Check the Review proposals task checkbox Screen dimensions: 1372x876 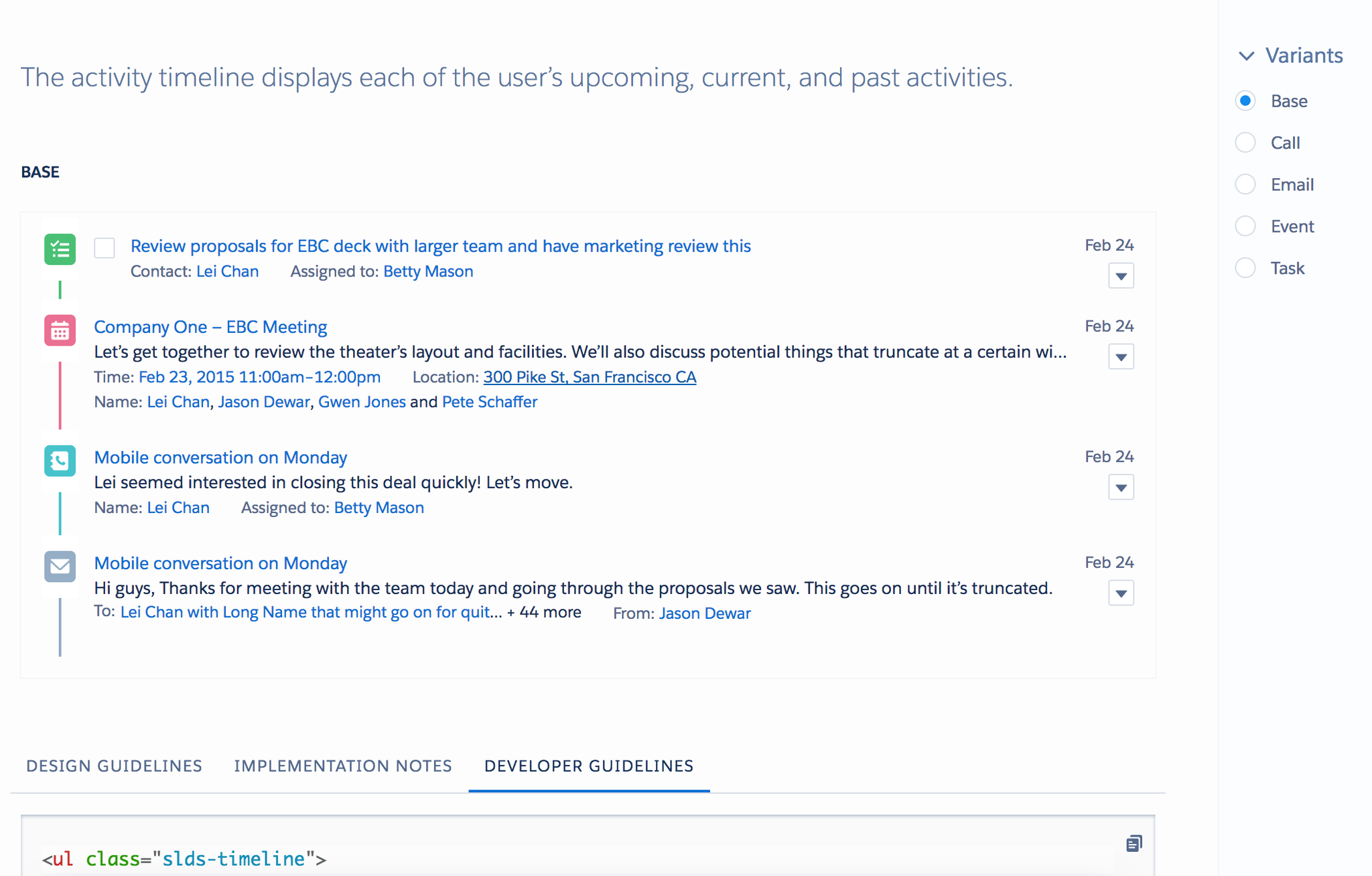click(105, 248)
